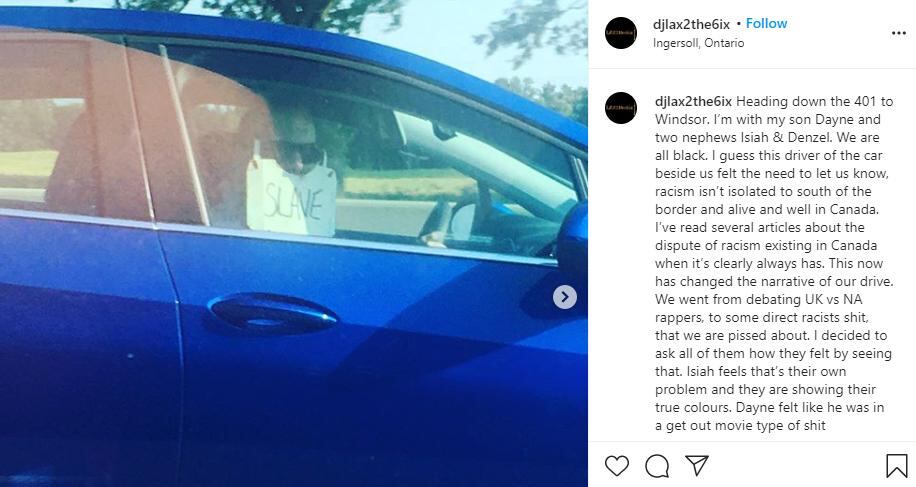The image size is (916, 487).
Task: Save the post with the bookmark icon
Action: tap(897, 466)
